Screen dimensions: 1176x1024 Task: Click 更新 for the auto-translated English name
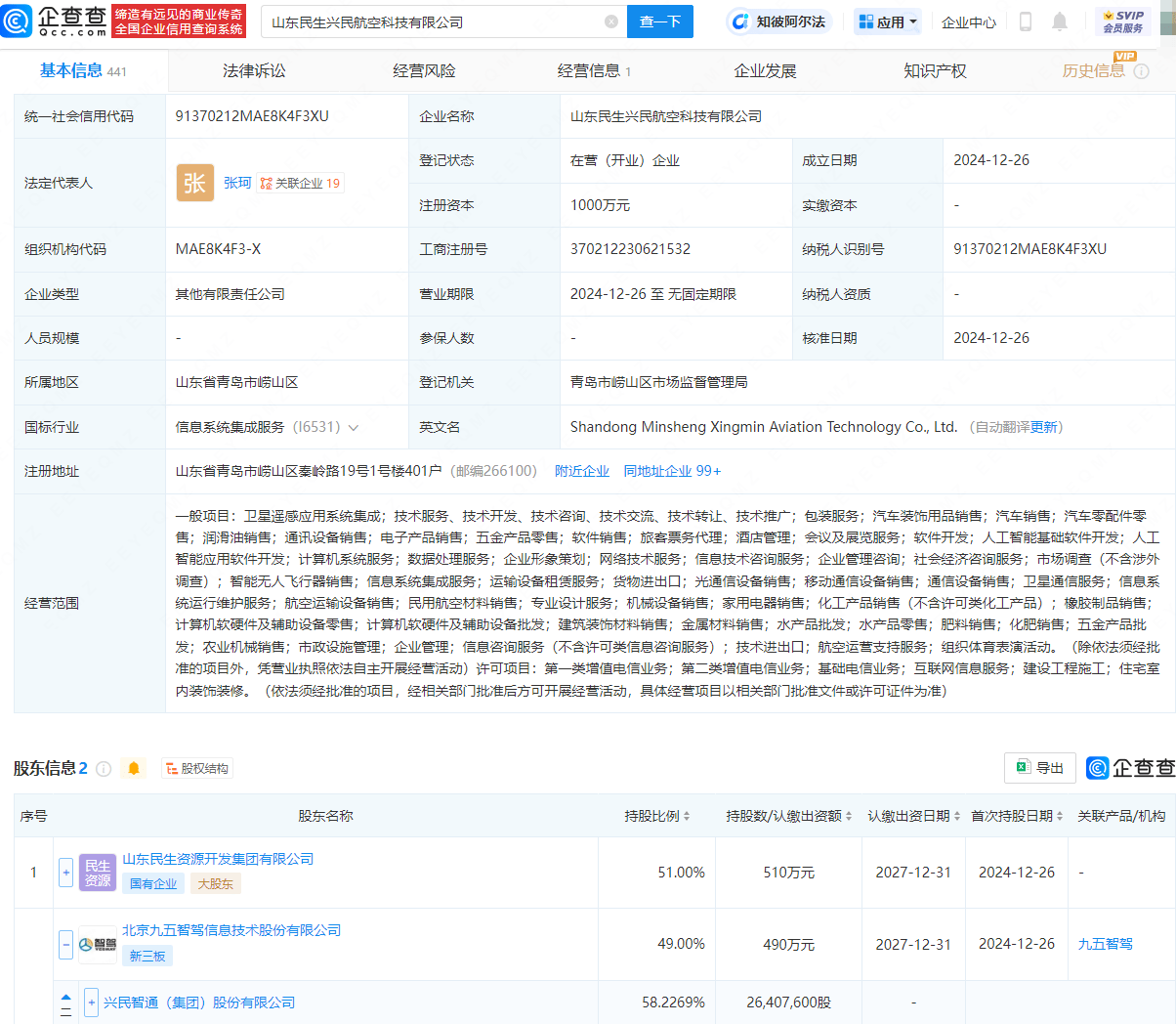pyautogui.click(x=1044, y=427)
